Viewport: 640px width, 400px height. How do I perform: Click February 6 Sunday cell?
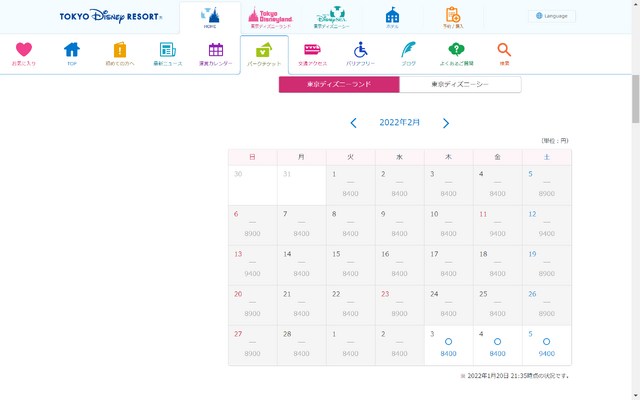coord(253,225)
